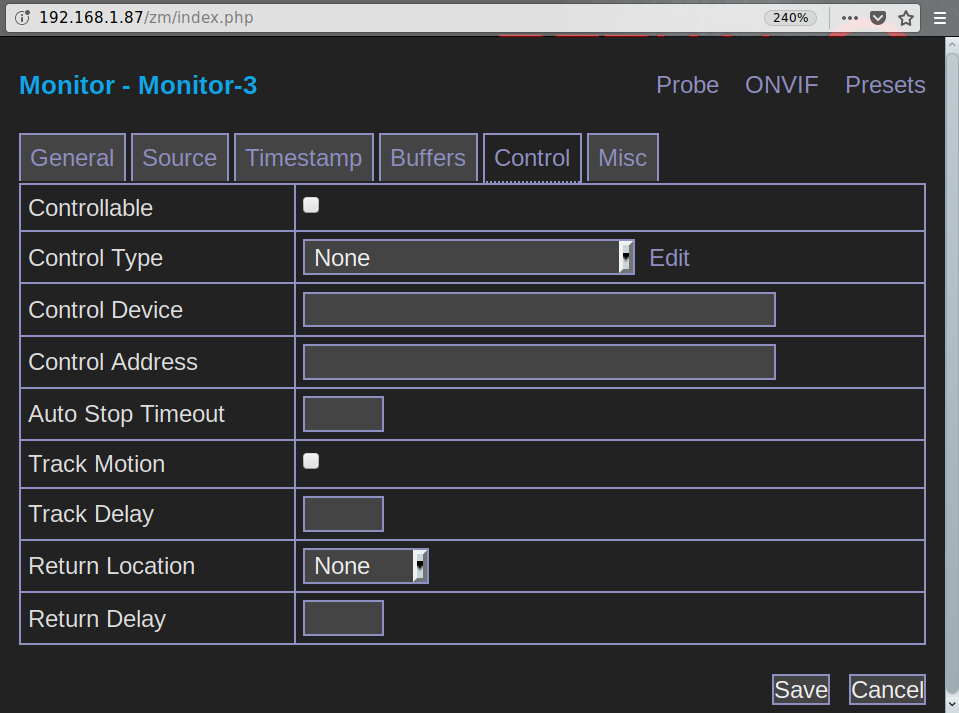The image size is (959, 713).
Task: Go to the Timestamp tab
Action: pos(304,158)
